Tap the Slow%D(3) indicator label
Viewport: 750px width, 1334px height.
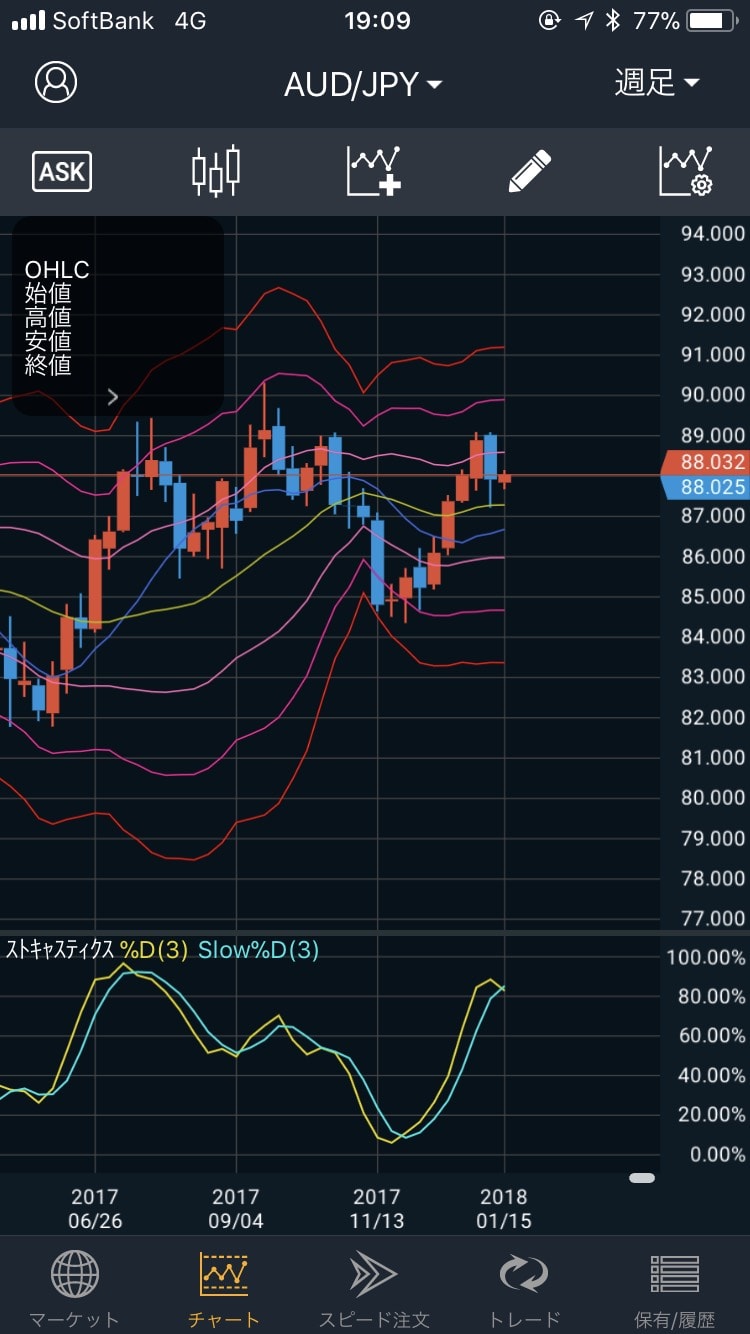pyautogui.click(x=258, y=950)
